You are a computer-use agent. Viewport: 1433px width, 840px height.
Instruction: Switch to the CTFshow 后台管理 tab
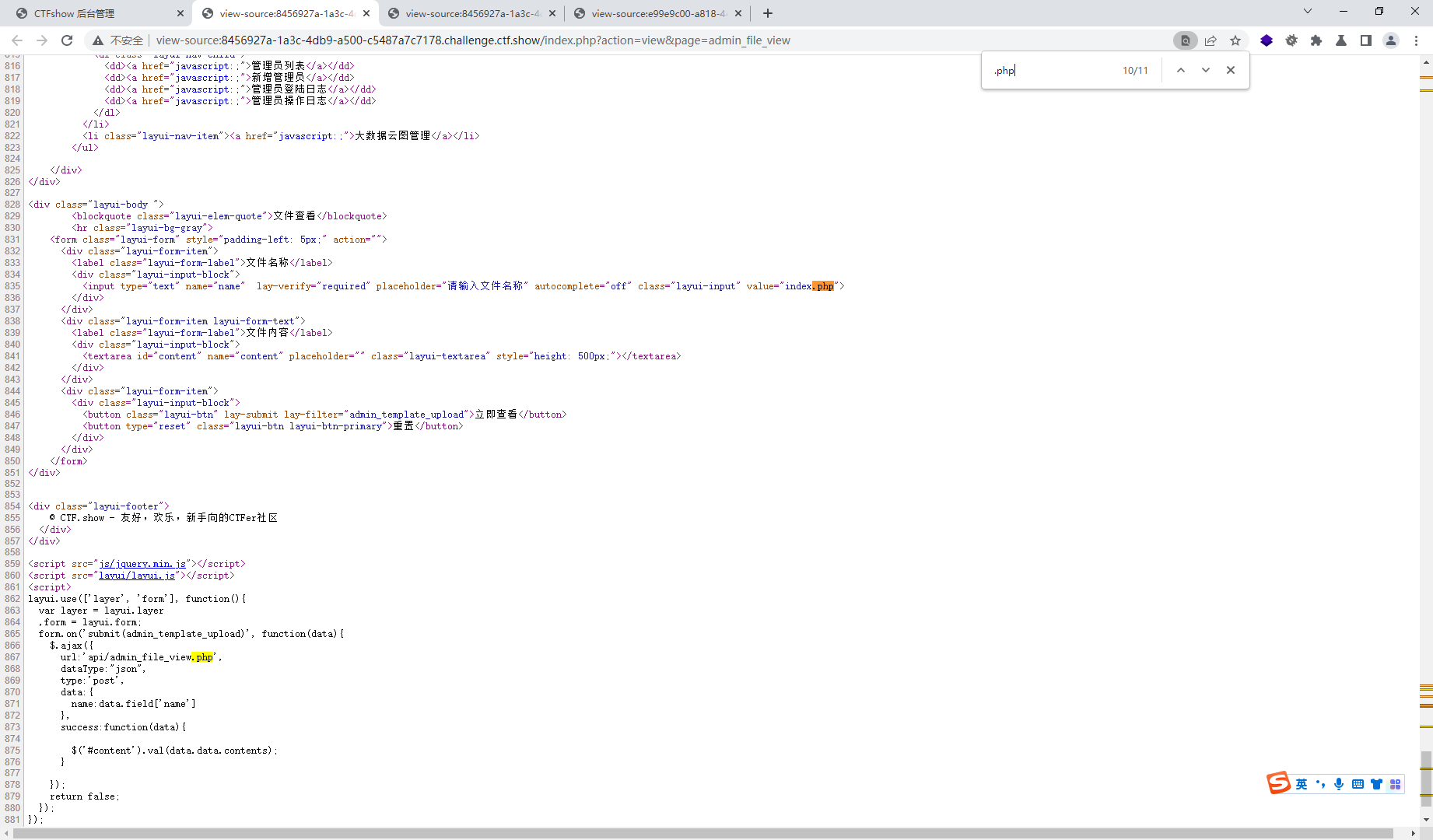[96, 13]
